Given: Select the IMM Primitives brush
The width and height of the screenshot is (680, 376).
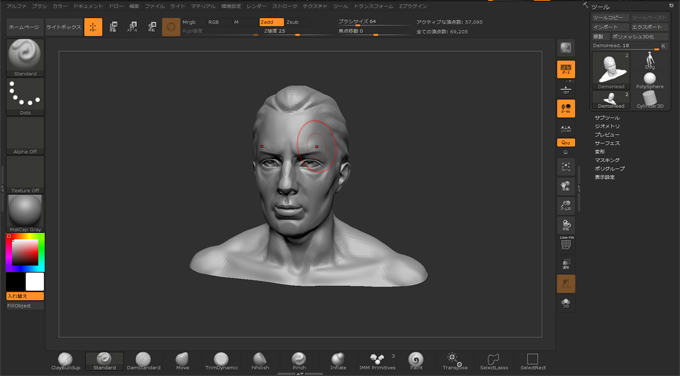Looking at the screenshot, I should 377,361.
